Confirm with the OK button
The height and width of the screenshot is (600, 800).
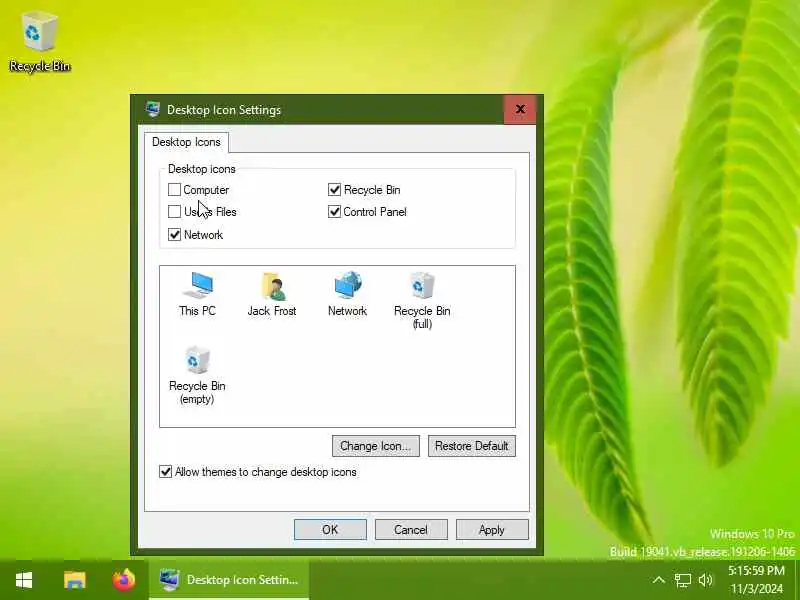coord(330,530)
